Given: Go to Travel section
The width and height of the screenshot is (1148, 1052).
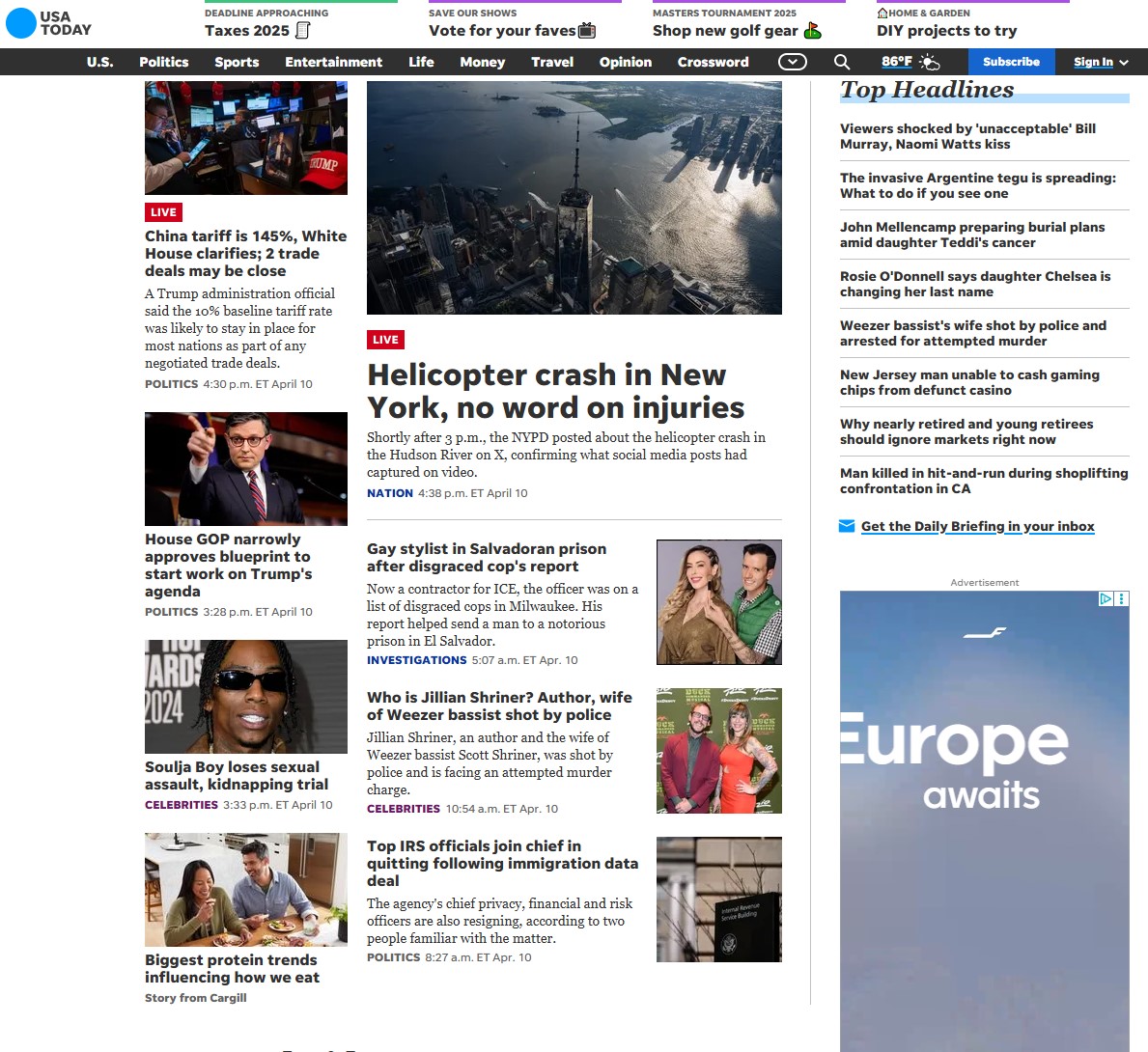Looking at the screenshot, I should [x=552, y=62].
